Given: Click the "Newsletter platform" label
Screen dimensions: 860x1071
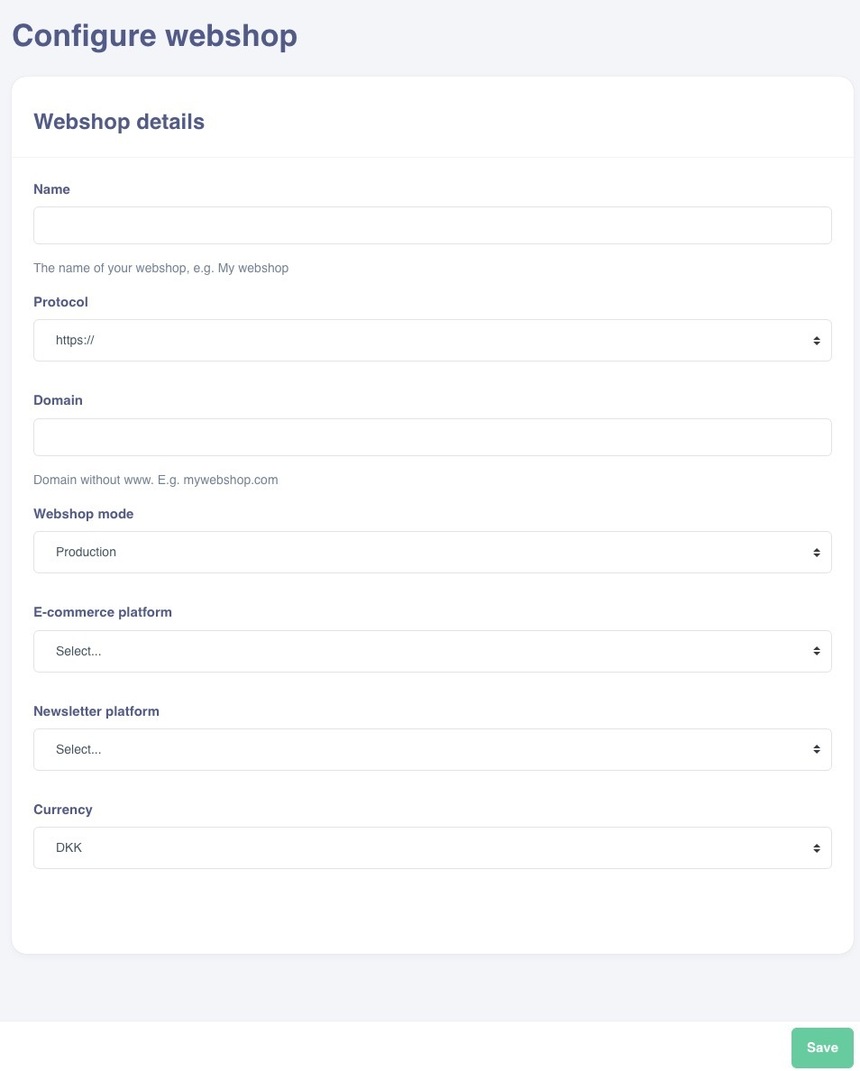Looking at the screenshot, I should (96, 712).
